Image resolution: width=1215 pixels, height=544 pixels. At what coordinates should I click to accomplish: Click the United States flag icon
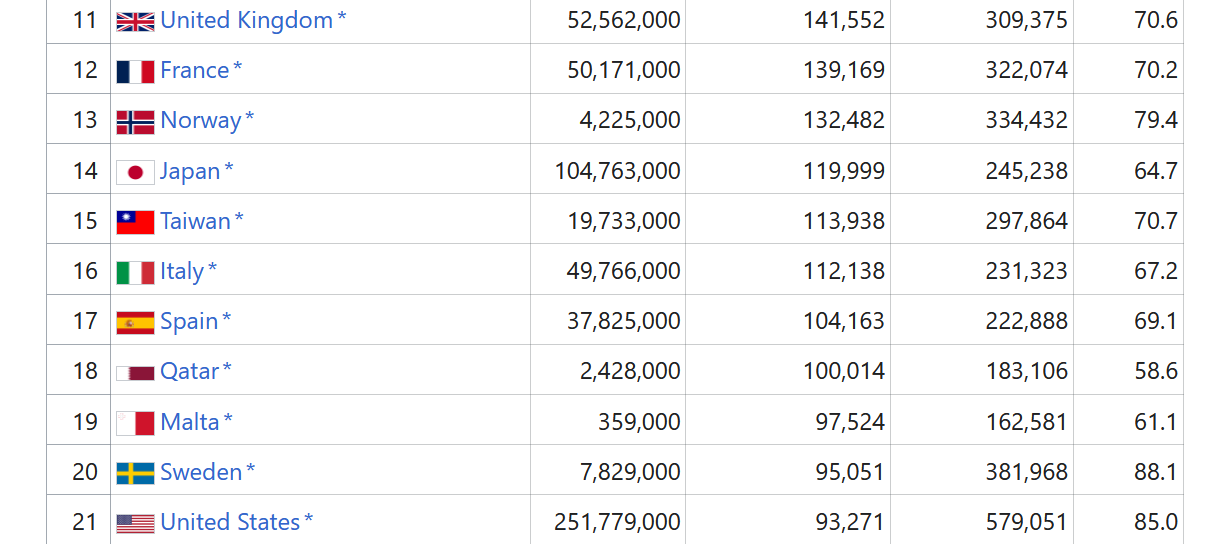(x=135, y=523)
